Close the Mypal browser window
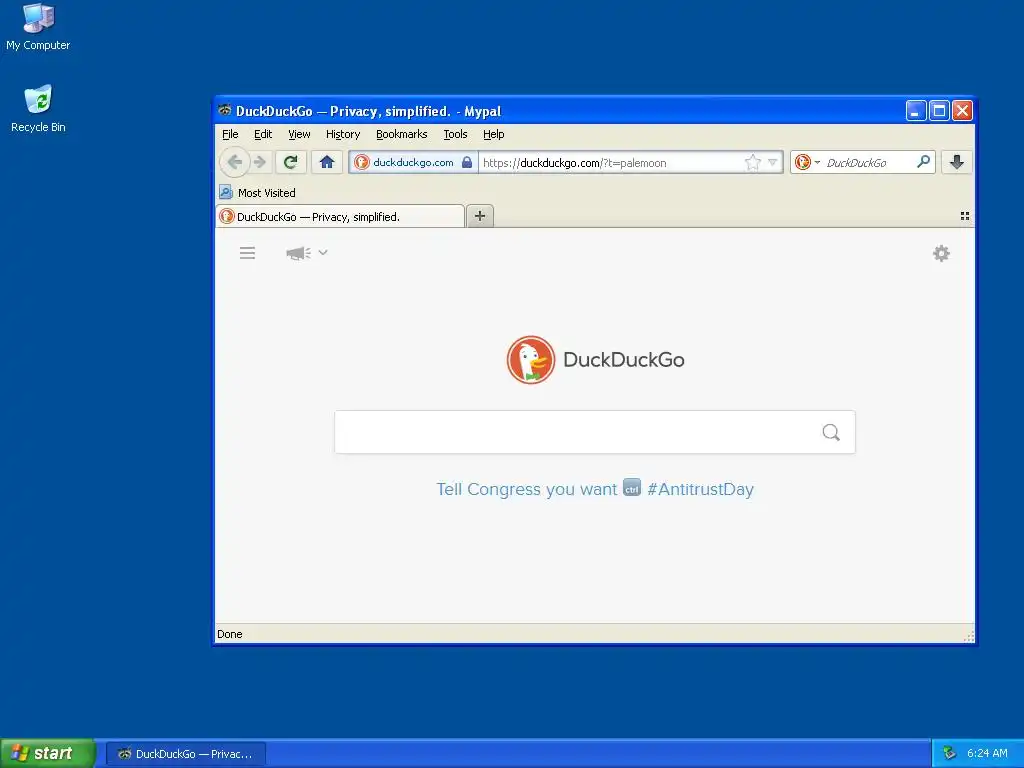The width and height of the screenshot is (1024, 768). tap(962, 111)
